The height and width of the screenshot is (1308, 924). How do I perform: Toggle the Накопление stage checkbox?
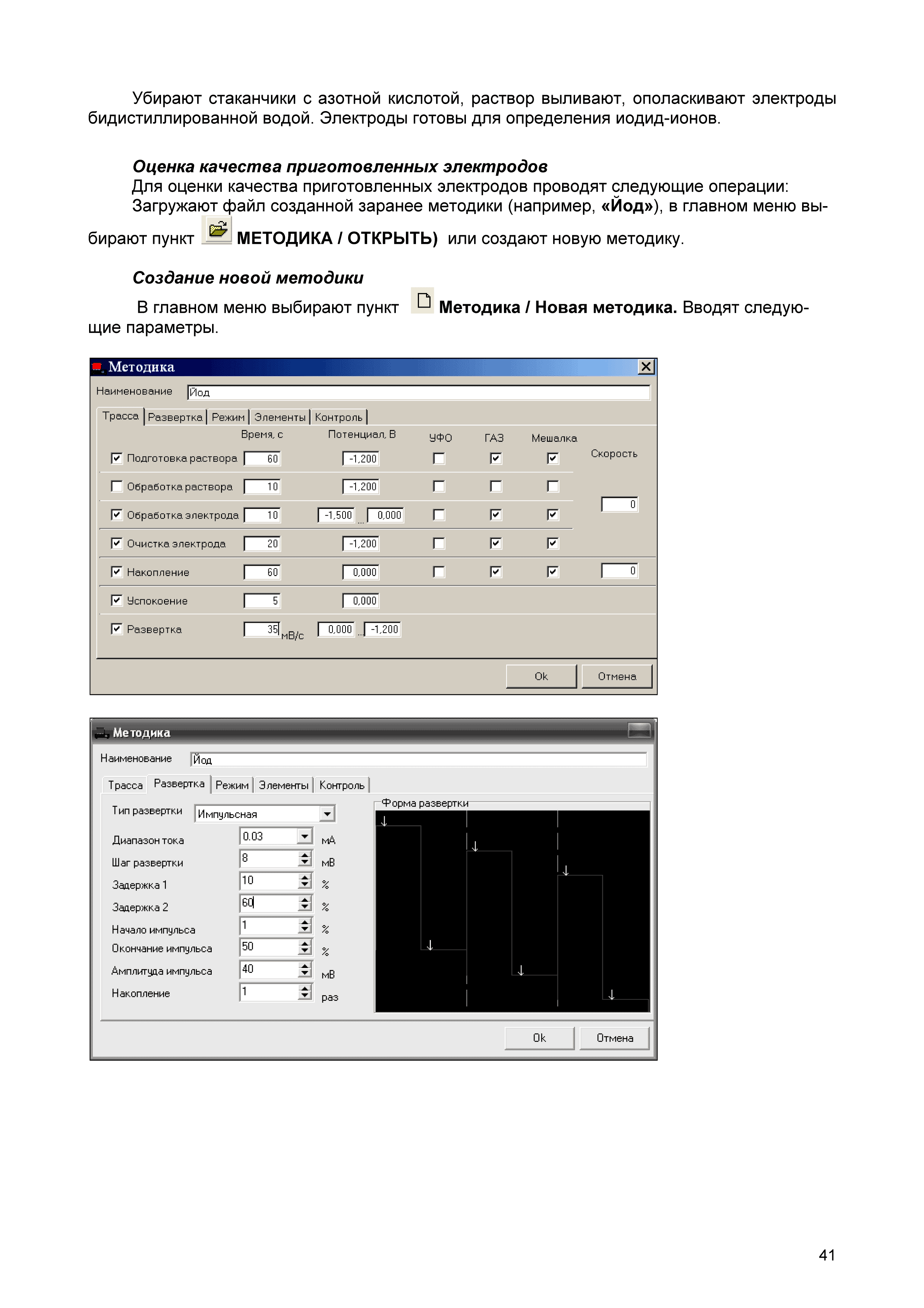pos(117,572)
